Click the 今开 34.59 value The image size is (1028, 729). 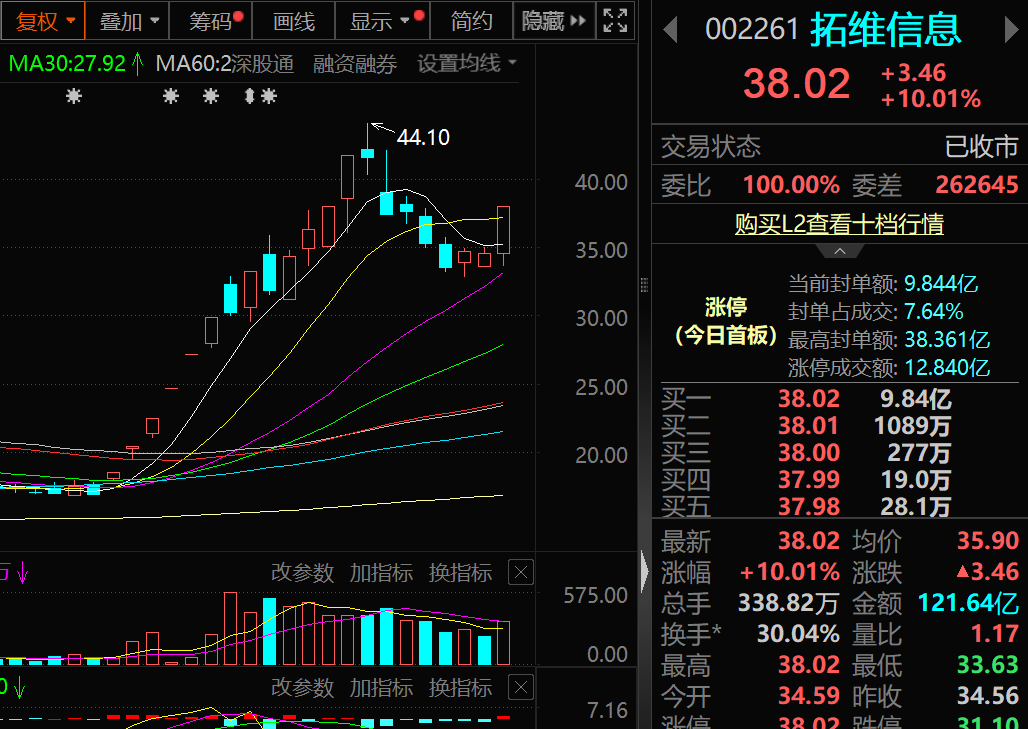pos(808,696)
